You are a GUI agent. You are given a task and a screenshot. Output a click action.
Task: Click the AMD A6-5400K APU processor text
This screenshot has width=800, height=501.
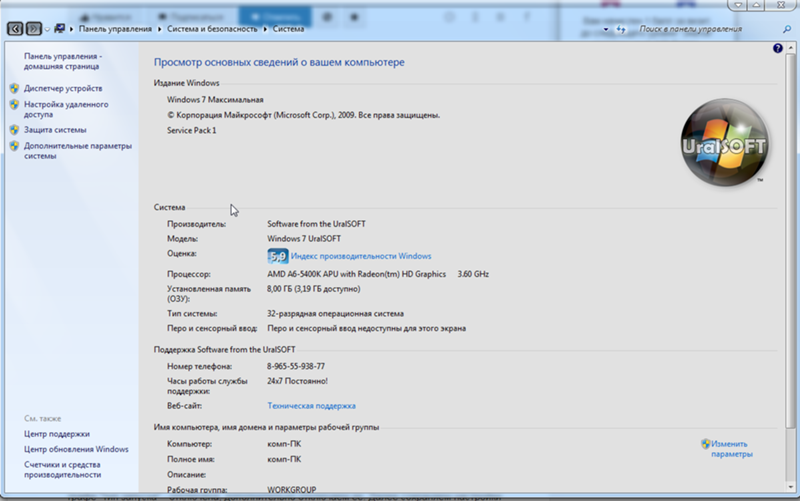coord(357,274)
